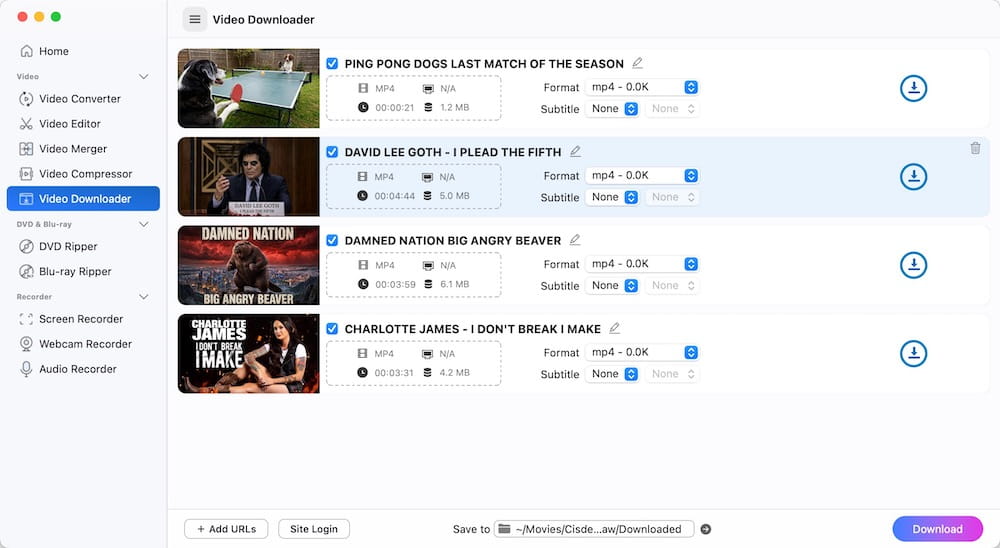Open the Video Editor label in sidebar
1000x548 pixels.
pyautogui.click(x=70, y=124)
